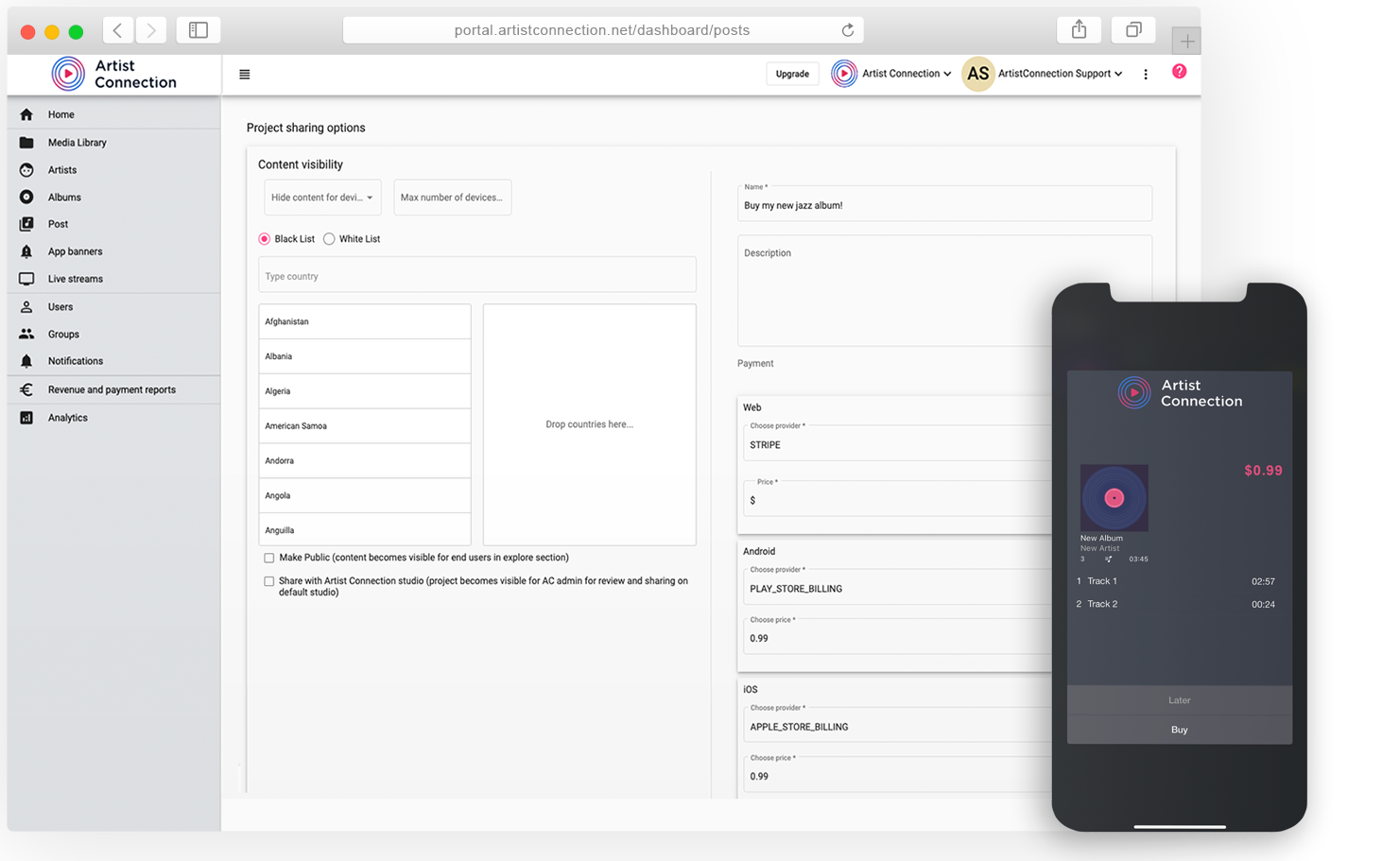The height and width of the screenshot is (861, 1400).
Task: Select the White List radio button
Action: pos(329,239)
